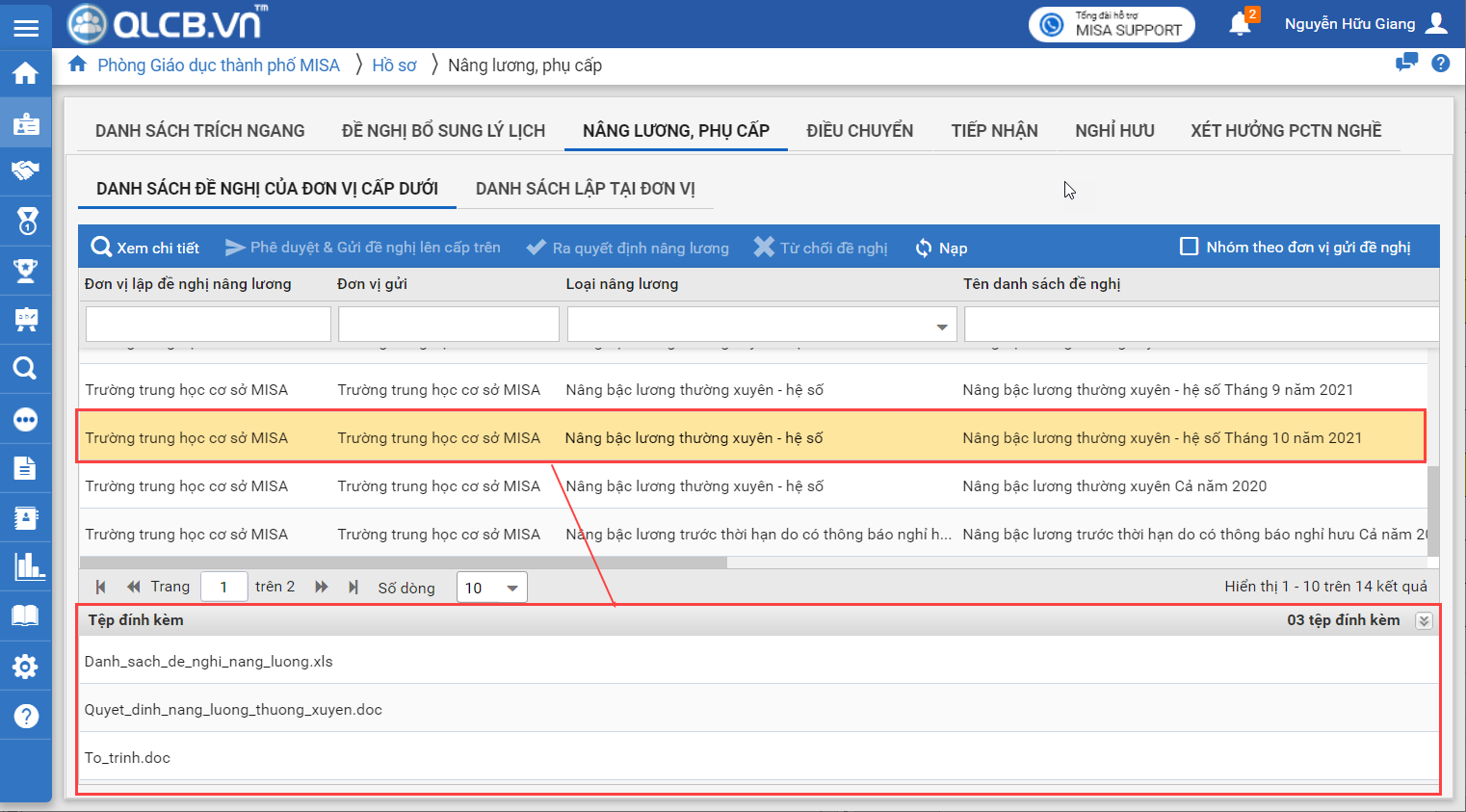Click the blue help question mark icon

[1440, 64]
